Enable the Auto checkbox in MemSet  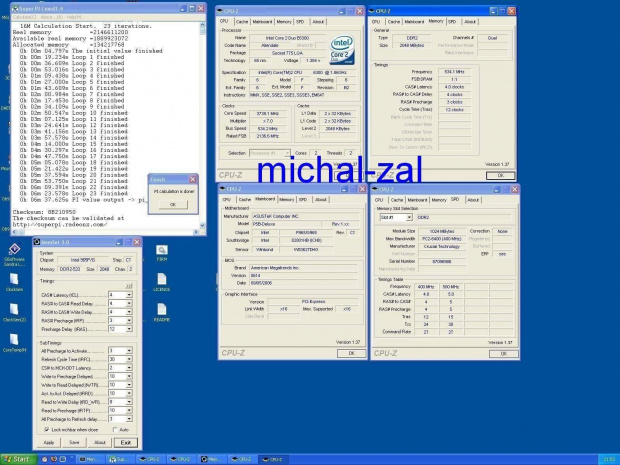[115, 429]
